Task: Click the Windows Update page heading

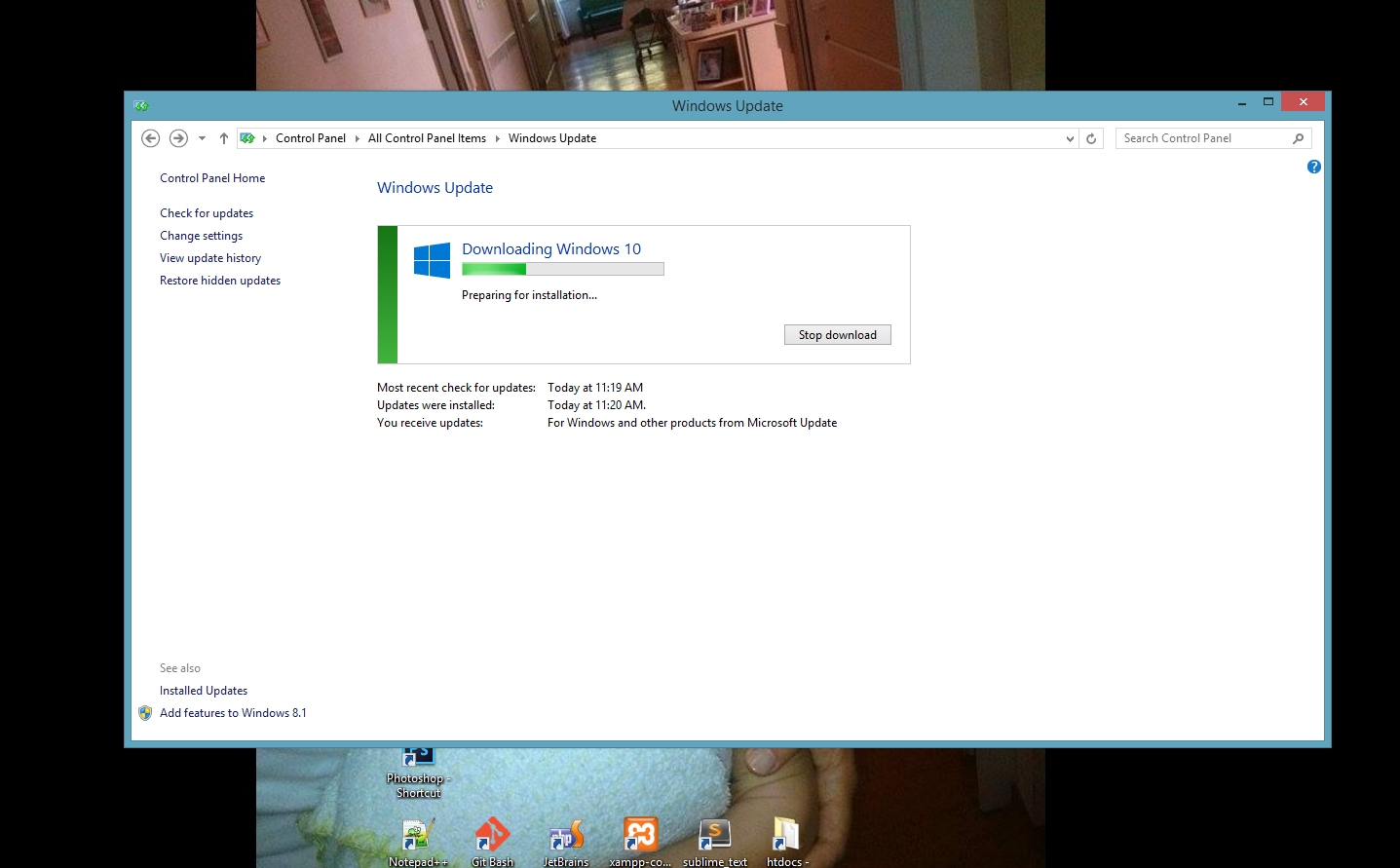Action: pyautogui.click(x=435, y=188)
